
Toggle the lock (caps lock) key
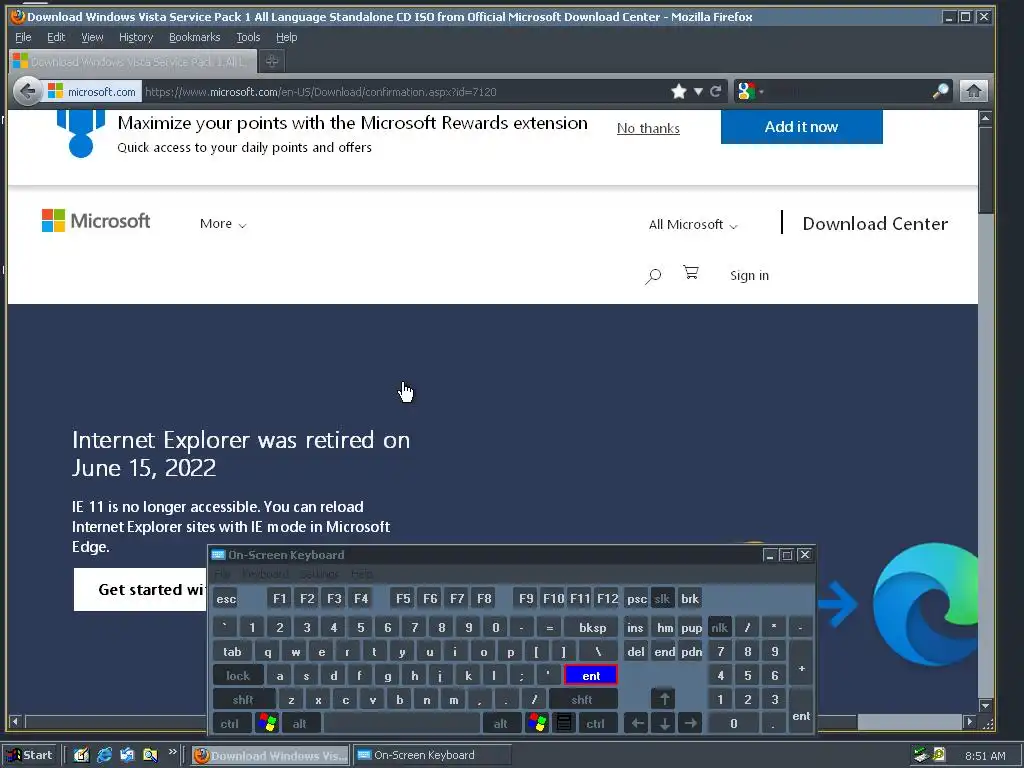pos(238,675)
